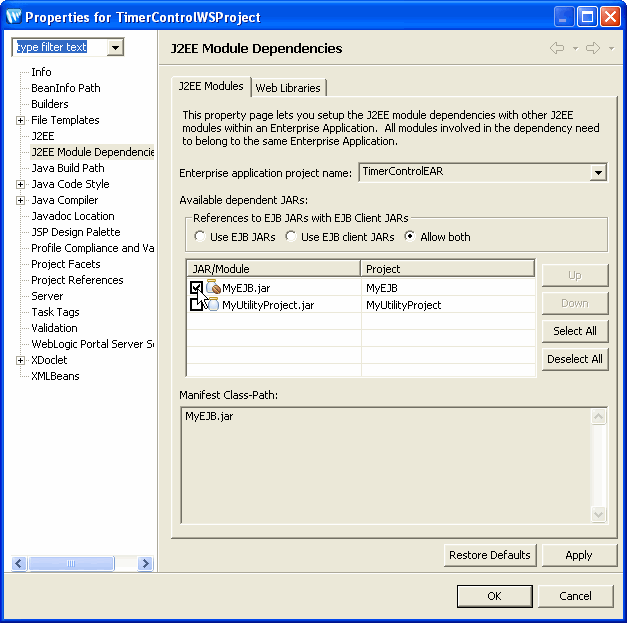Select JSP Design Palette tree item

click(x=76, y=232)
